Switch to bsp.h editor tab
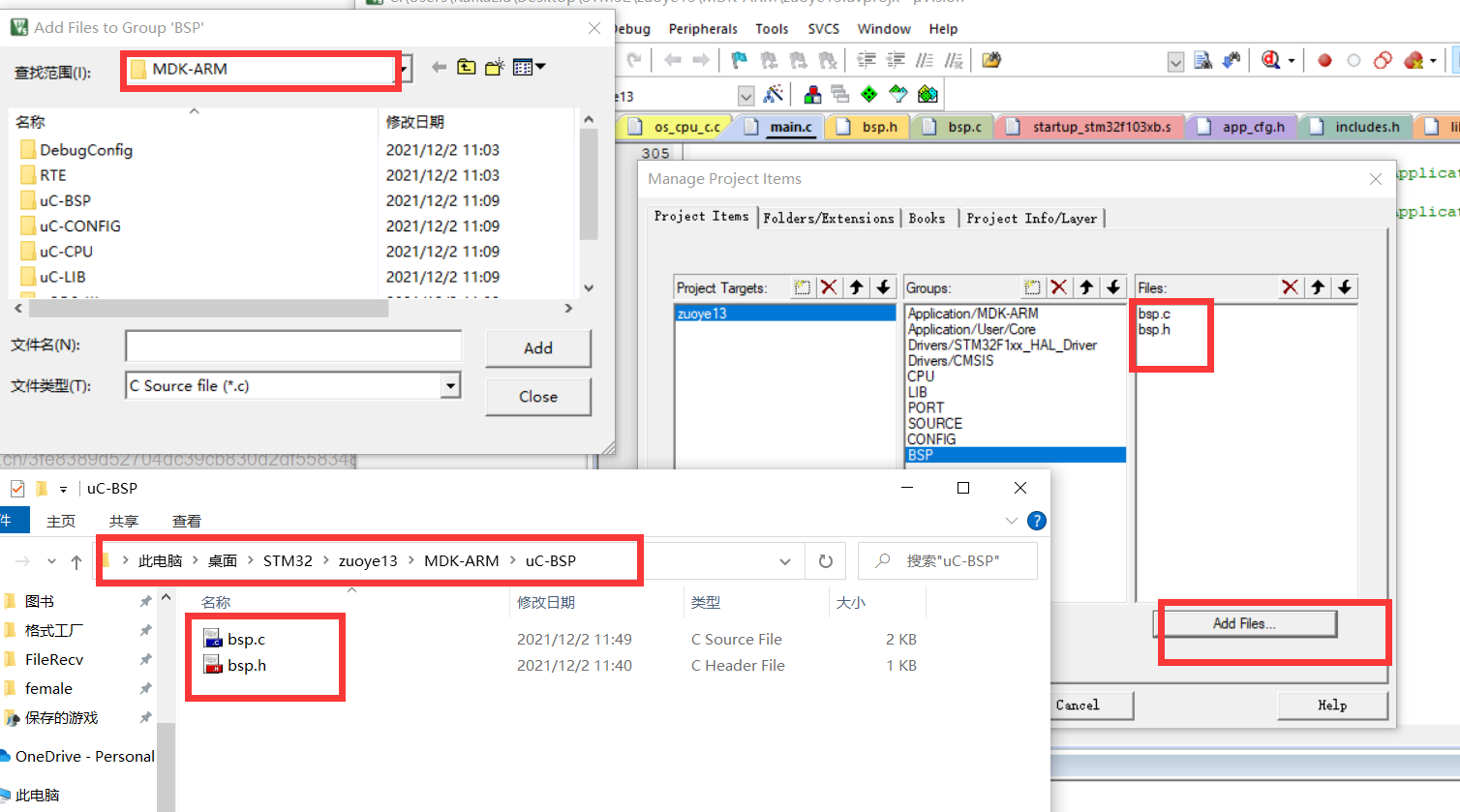Viewport: 1460px width, 812px height. (x=867, y=127)
